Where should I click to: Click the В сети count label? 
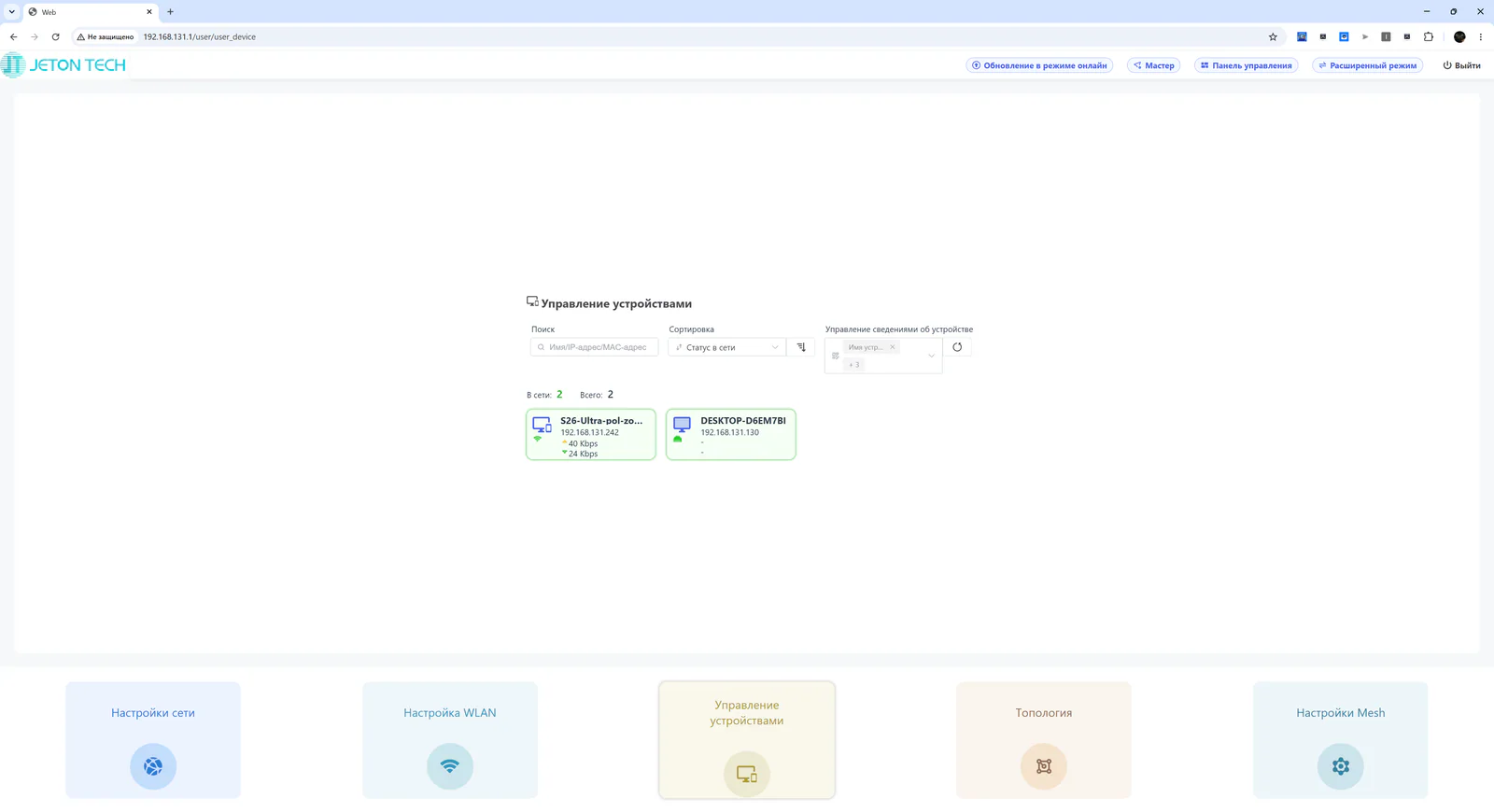539,396
